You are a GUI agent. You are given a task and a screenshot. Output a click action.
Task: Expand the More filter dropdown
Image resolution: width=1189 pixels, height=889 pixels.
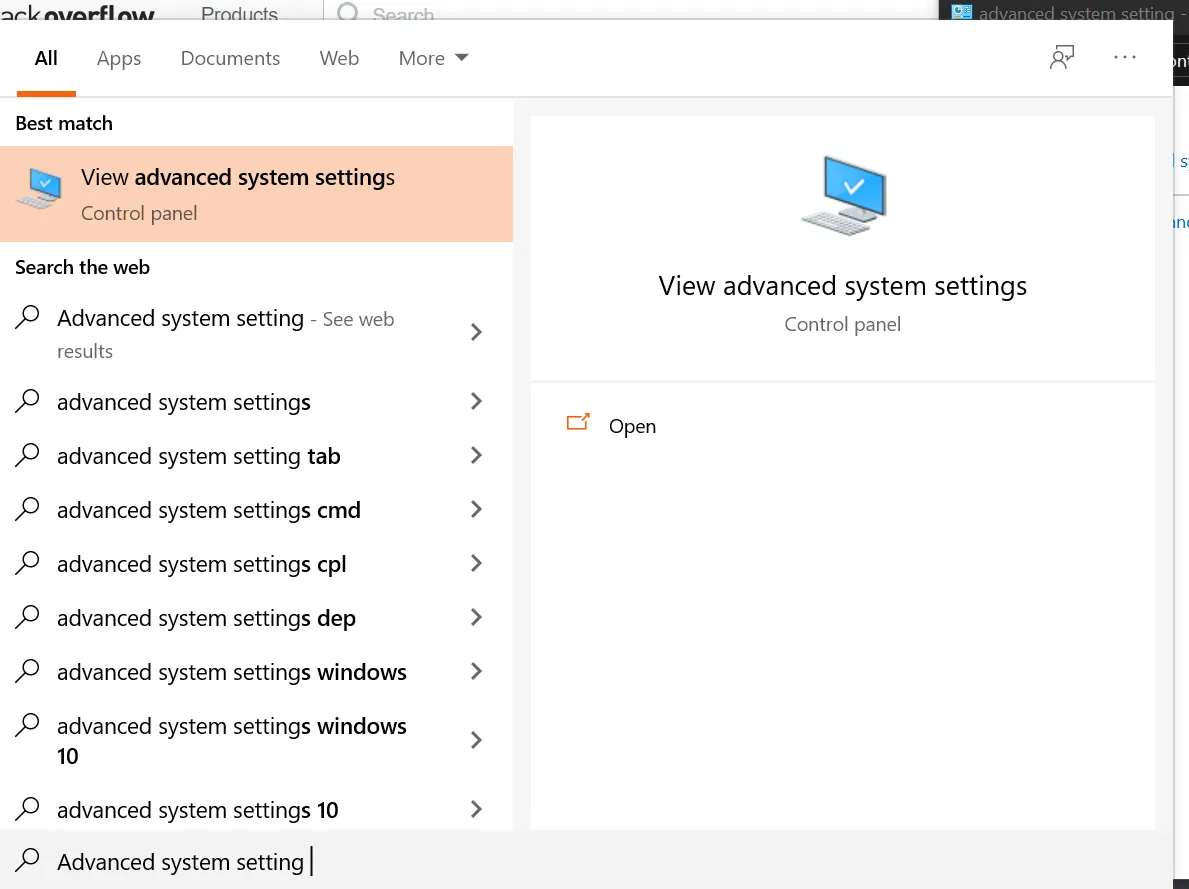tap(433, 58)
